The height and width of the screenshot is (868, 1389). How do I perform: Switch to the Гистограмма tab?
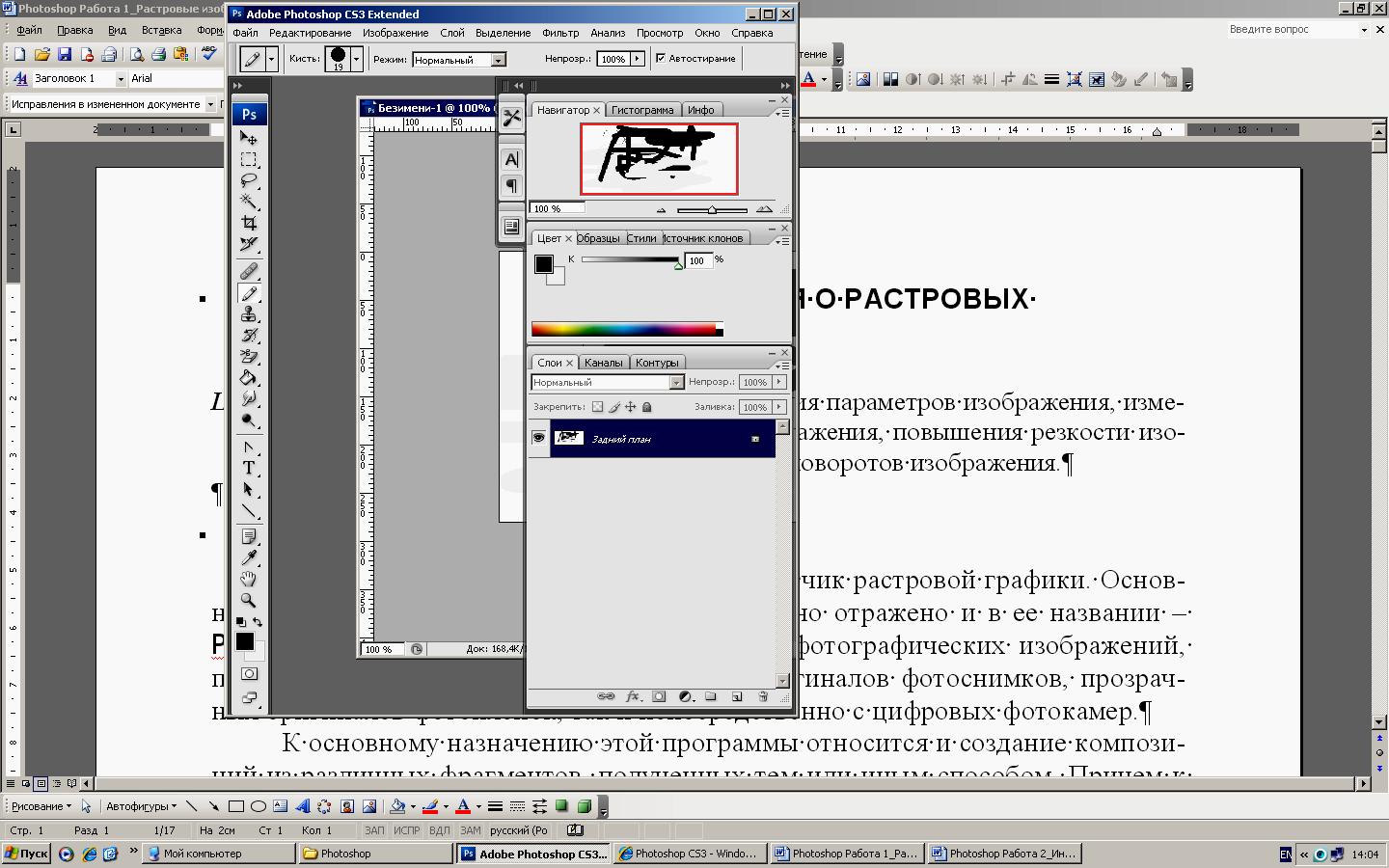pos(642,110)
